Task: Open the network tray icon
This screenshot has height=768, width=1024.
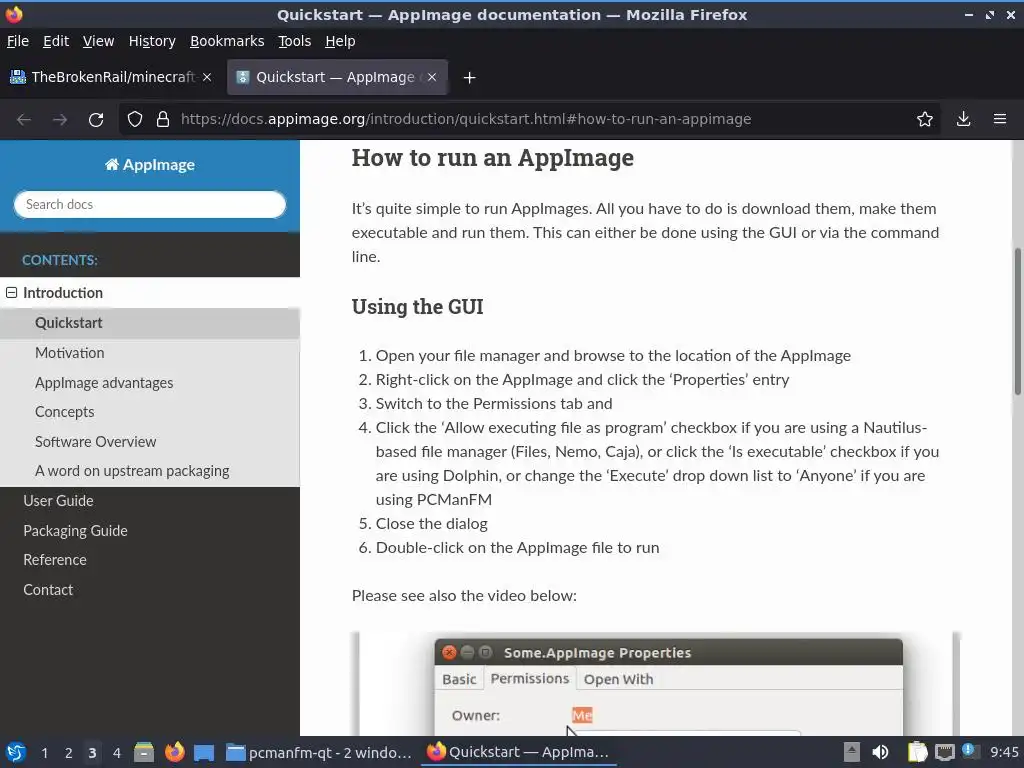Action: 944,752
